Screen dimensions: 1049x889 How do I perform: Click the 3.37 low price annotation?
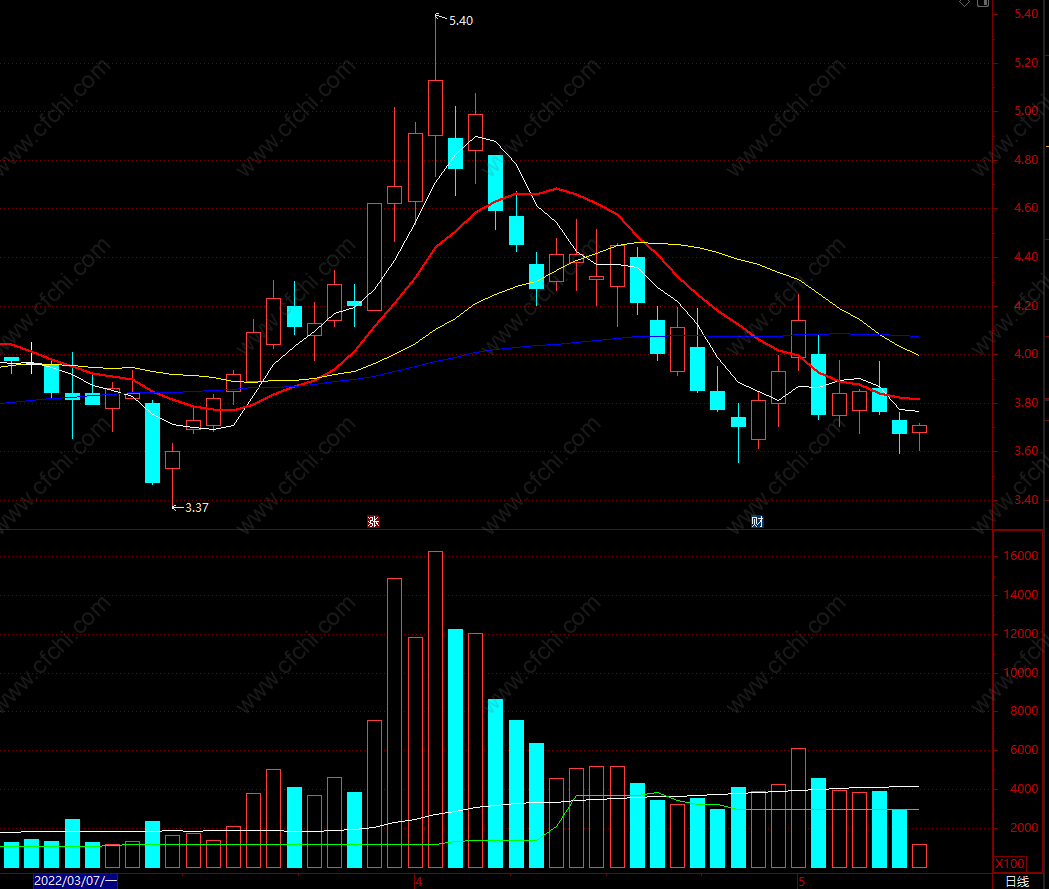tap(197, 508)
